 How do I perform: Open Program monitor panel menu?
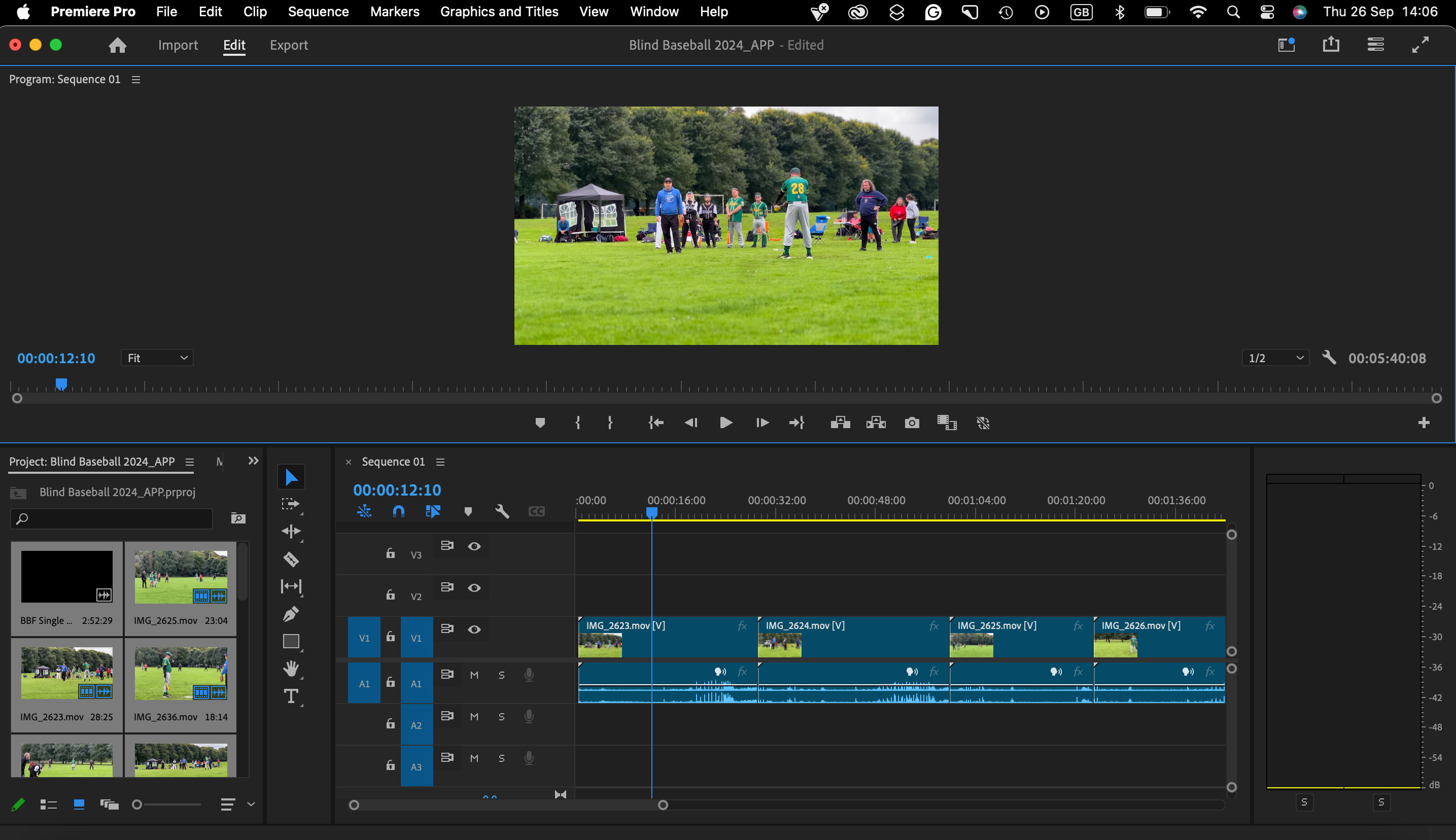pos(136,80)
